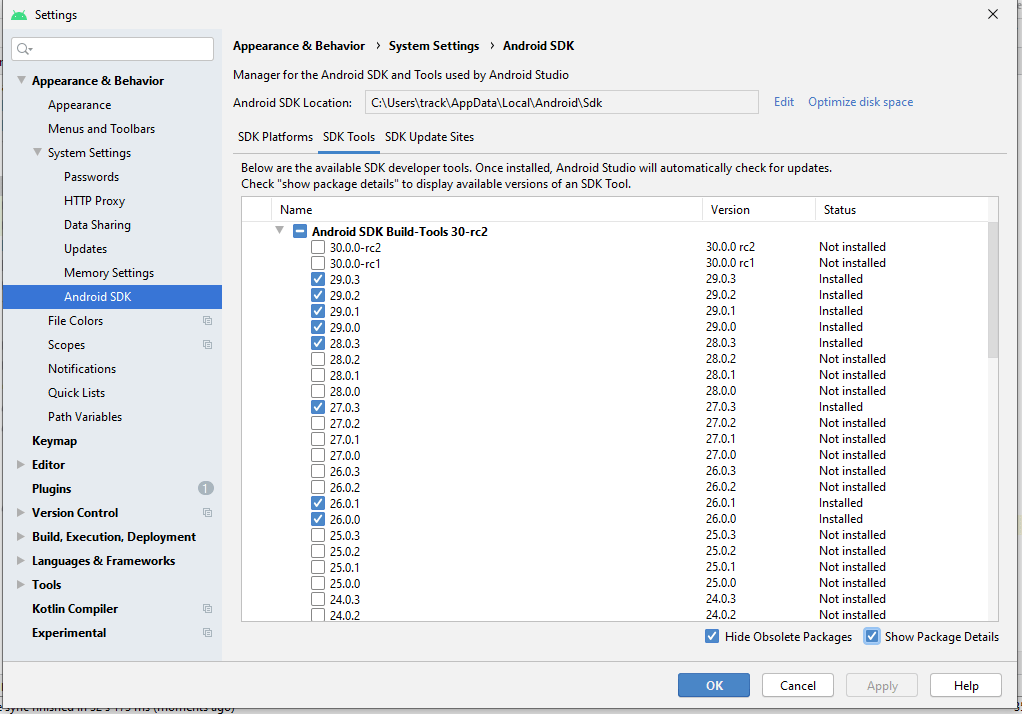Click the project-level icon next to Scopes
The width and height of the screenshot is (1022, 714).
(x=207, y=345)
